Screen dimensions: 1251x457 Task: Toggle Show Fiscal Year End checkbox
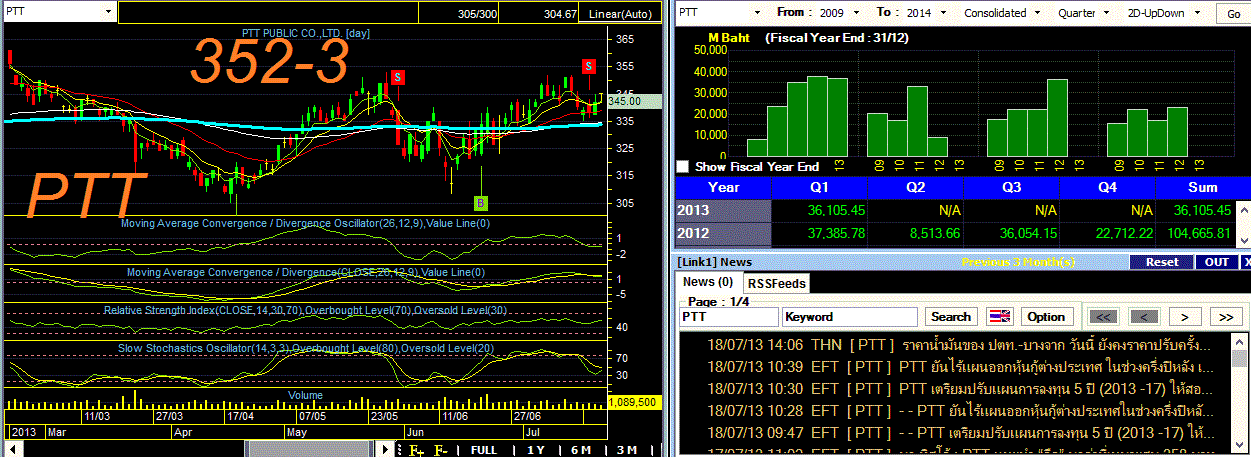point(683,167)
